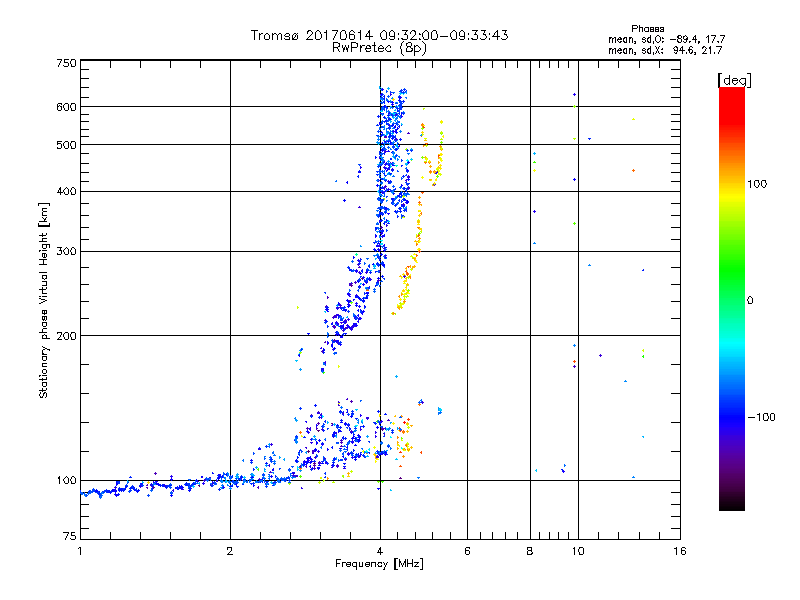The width and height of the screenshot is (800, 600).
Task: Click the 75 tick on the height axis
Action: (x=70, y=537)
